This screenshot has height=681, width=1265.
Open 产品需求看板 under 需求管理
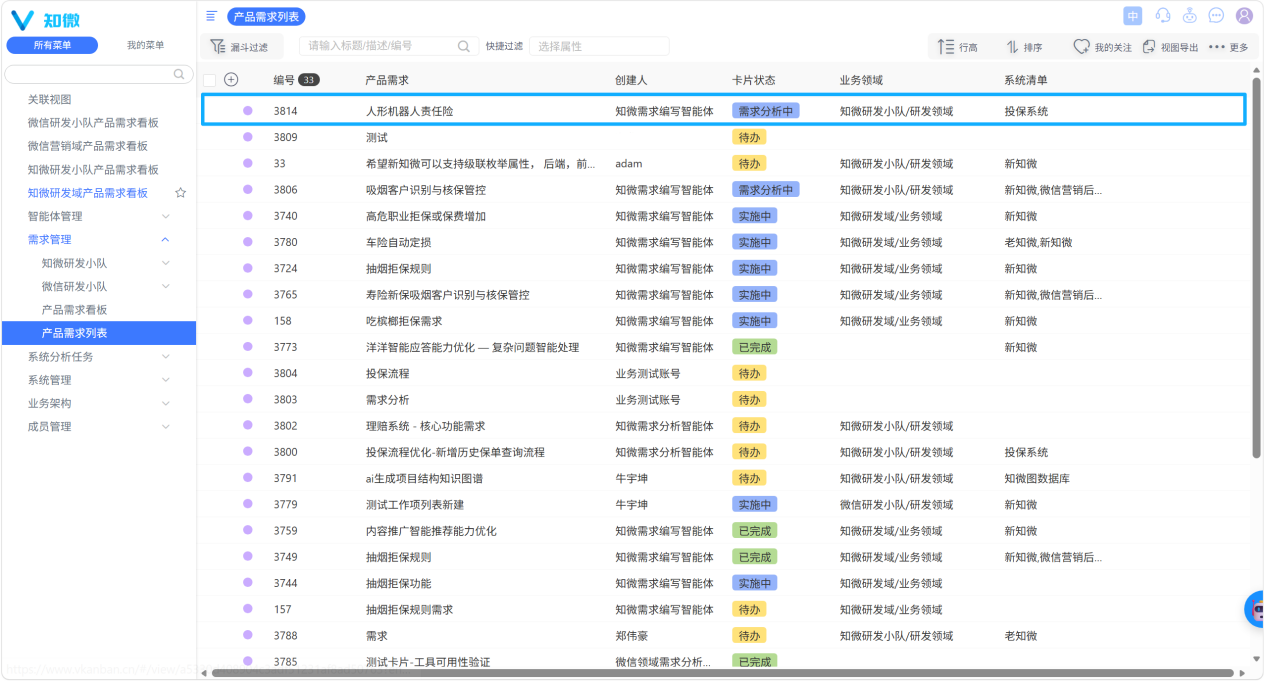point(74,310)
